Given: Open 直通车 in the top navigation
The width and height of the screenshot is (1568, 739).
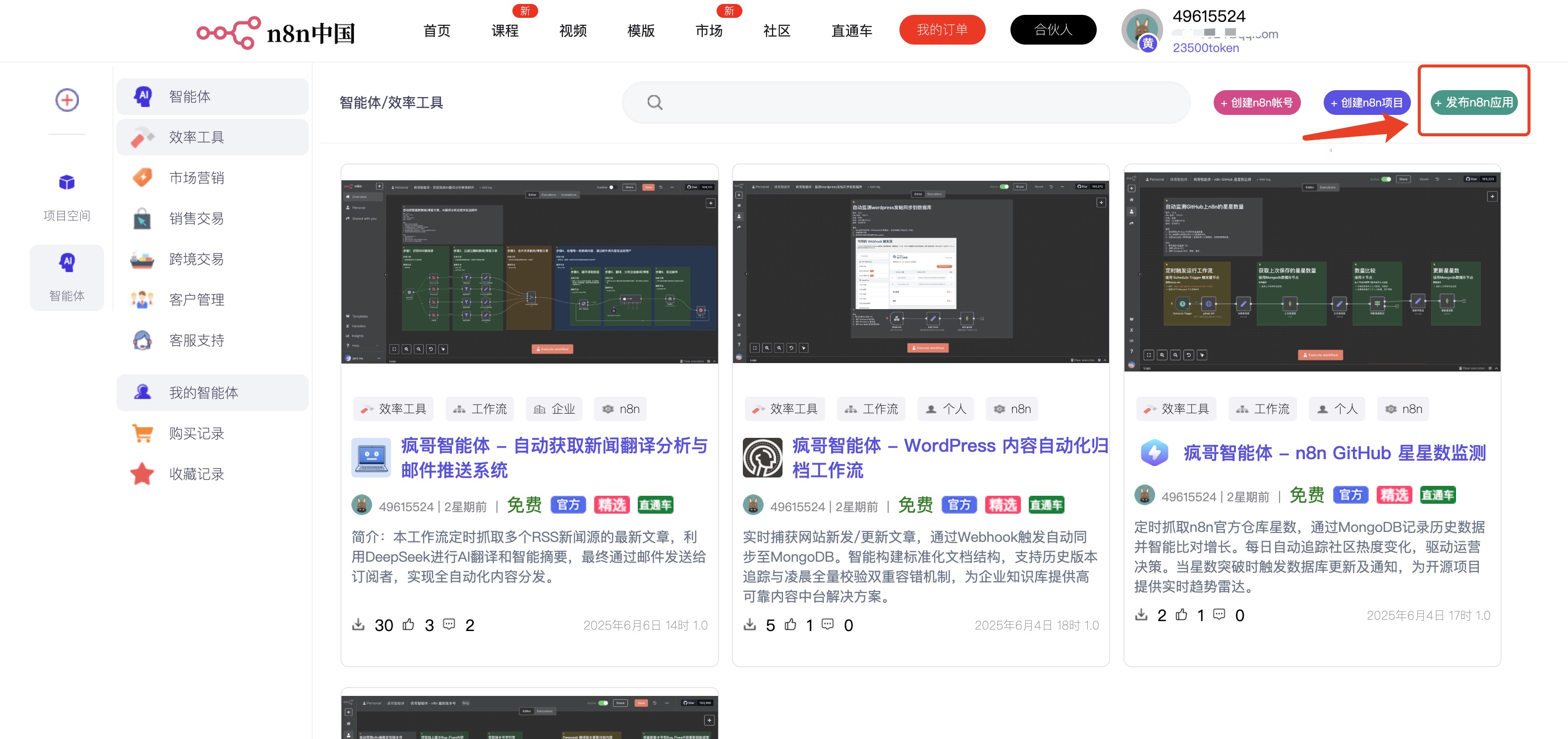Looking at the screenshot, I should coord(851,30).
